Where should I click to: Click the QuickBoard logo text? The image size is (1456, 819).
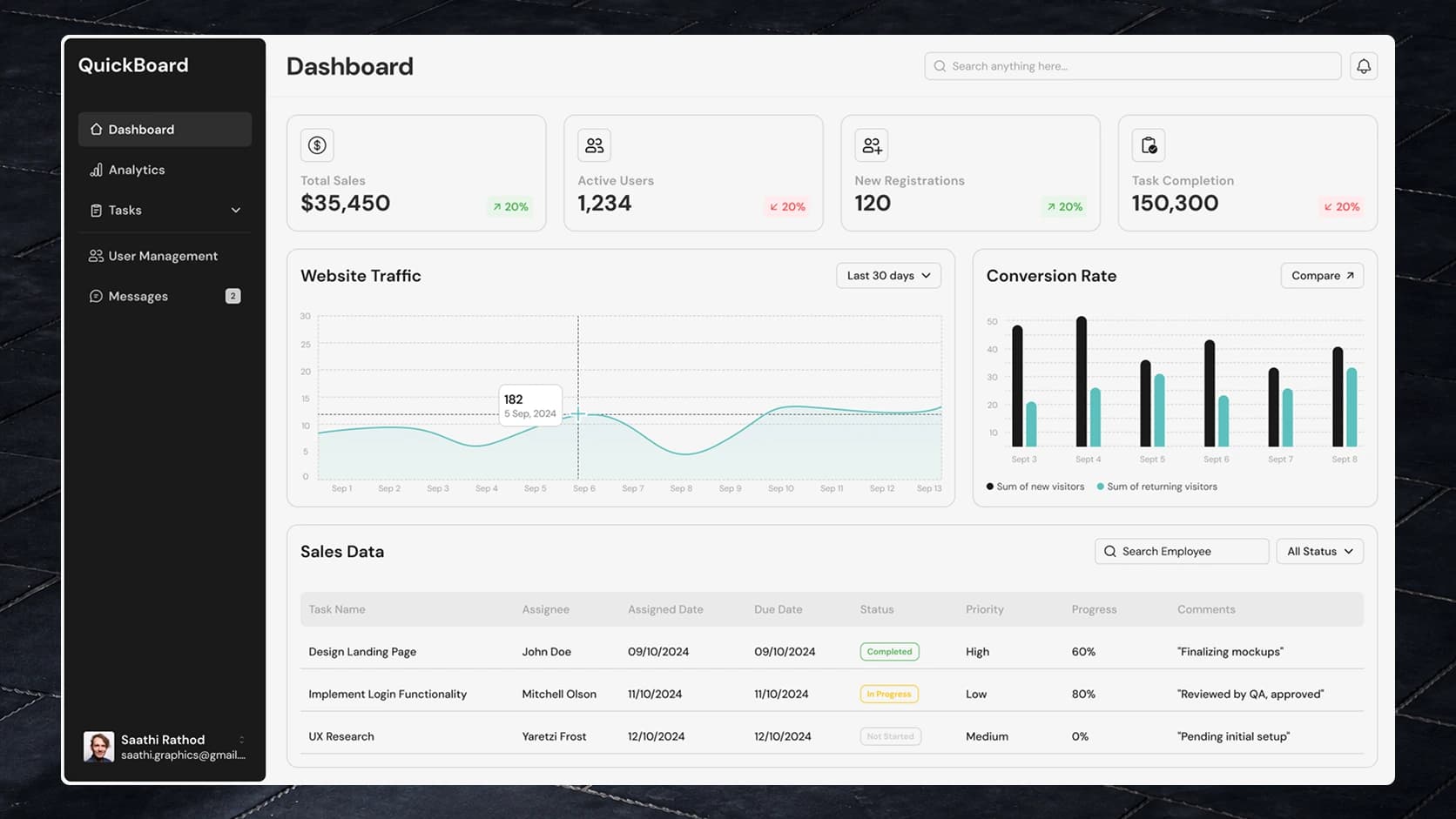[133, 65]
